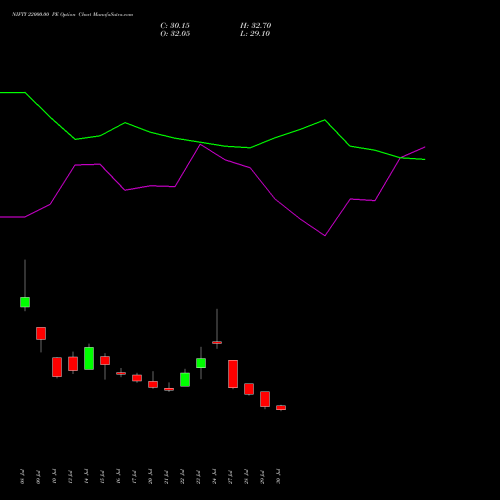Click the purple indicator line's lowest point
This screenshot has width=500, height=500.
coord(325,236)
